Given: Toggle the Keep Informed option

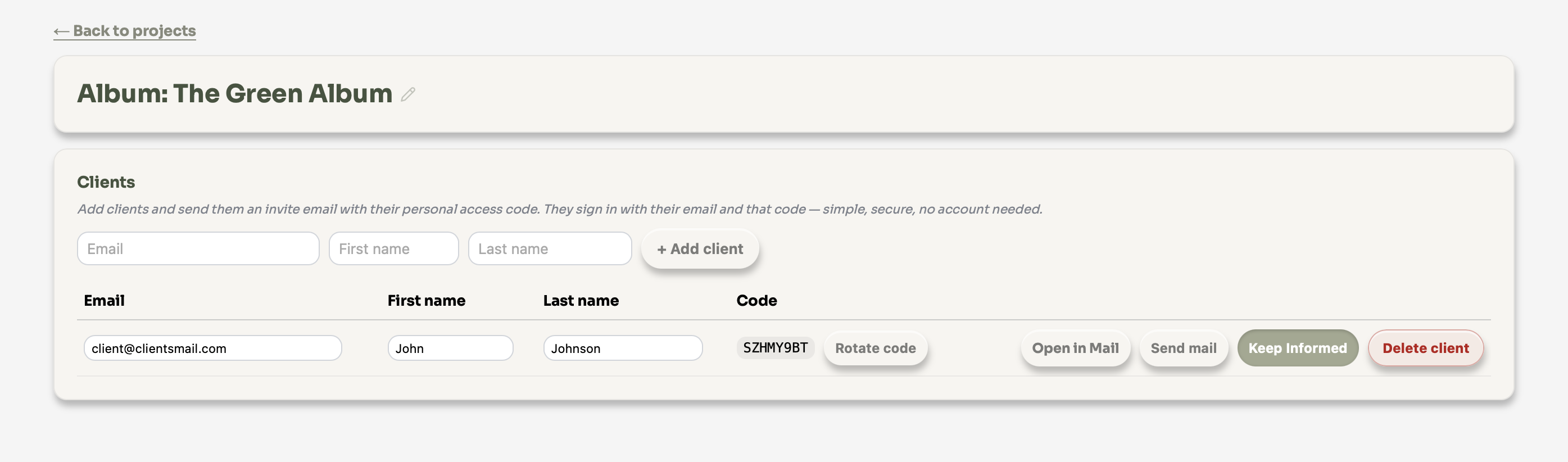Looking at the screenshot, I should 1297,348.
